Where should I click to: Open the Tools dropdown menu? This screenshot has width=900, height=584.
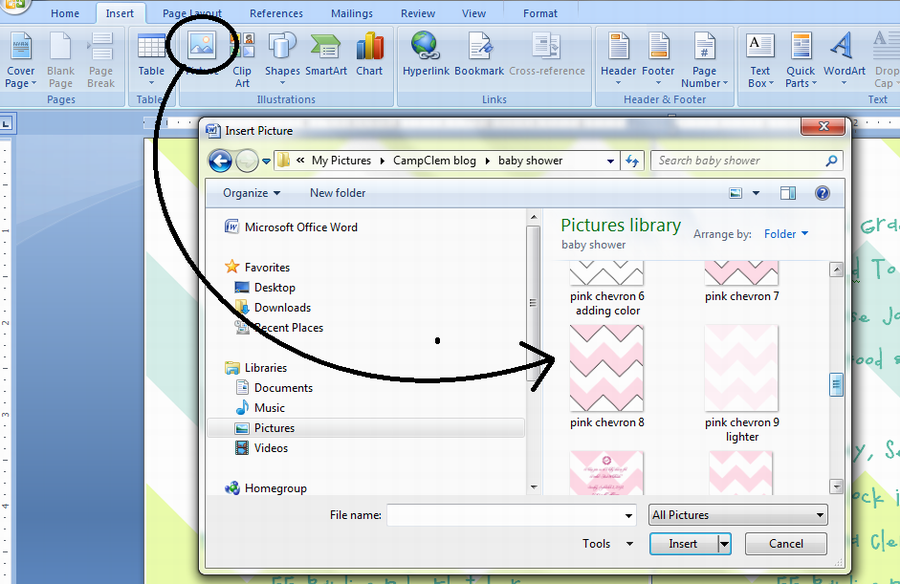pyautogui.click(x=607, y=544)
